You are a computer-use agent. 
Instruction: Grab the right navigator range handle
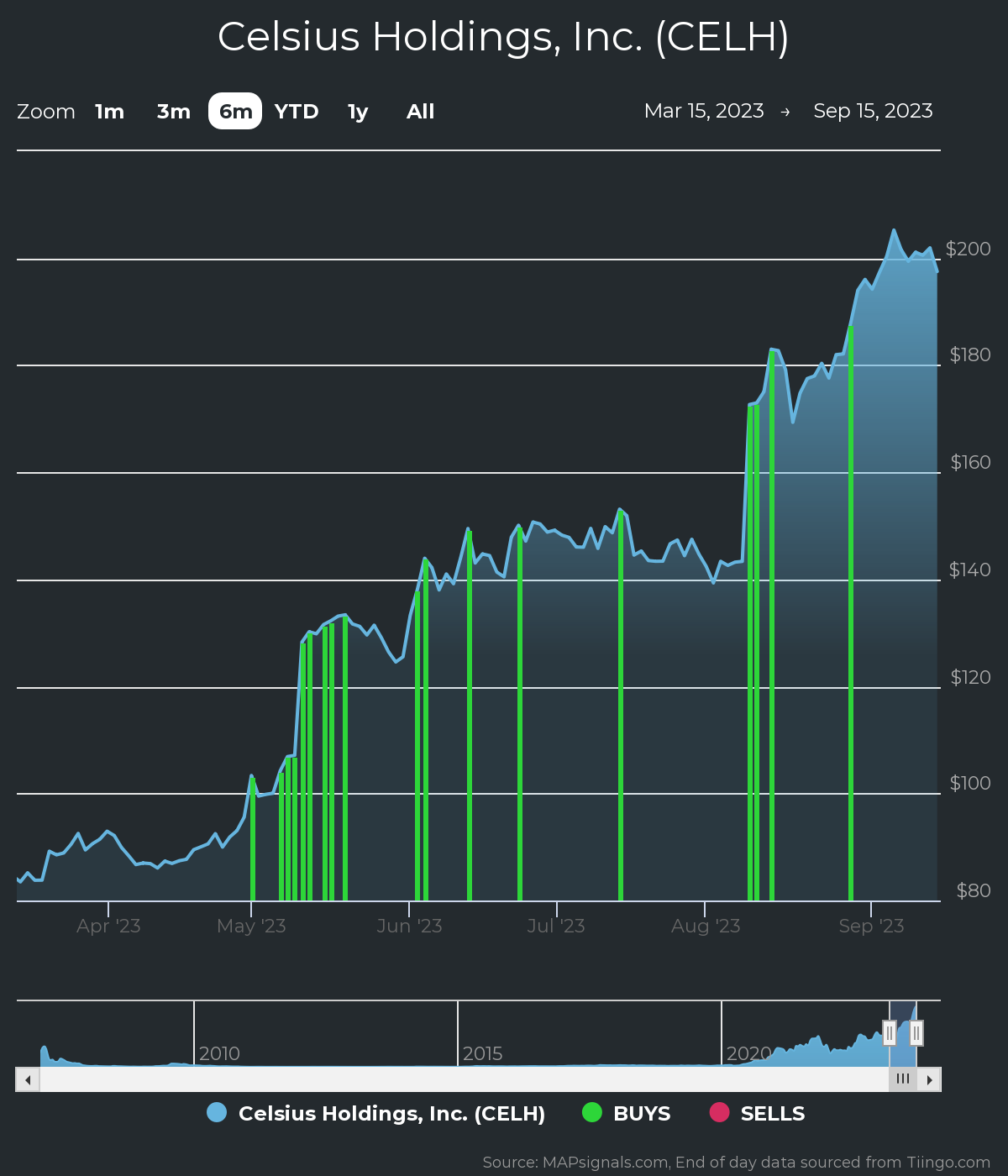pyautogui.click(x=916, y=1032)
